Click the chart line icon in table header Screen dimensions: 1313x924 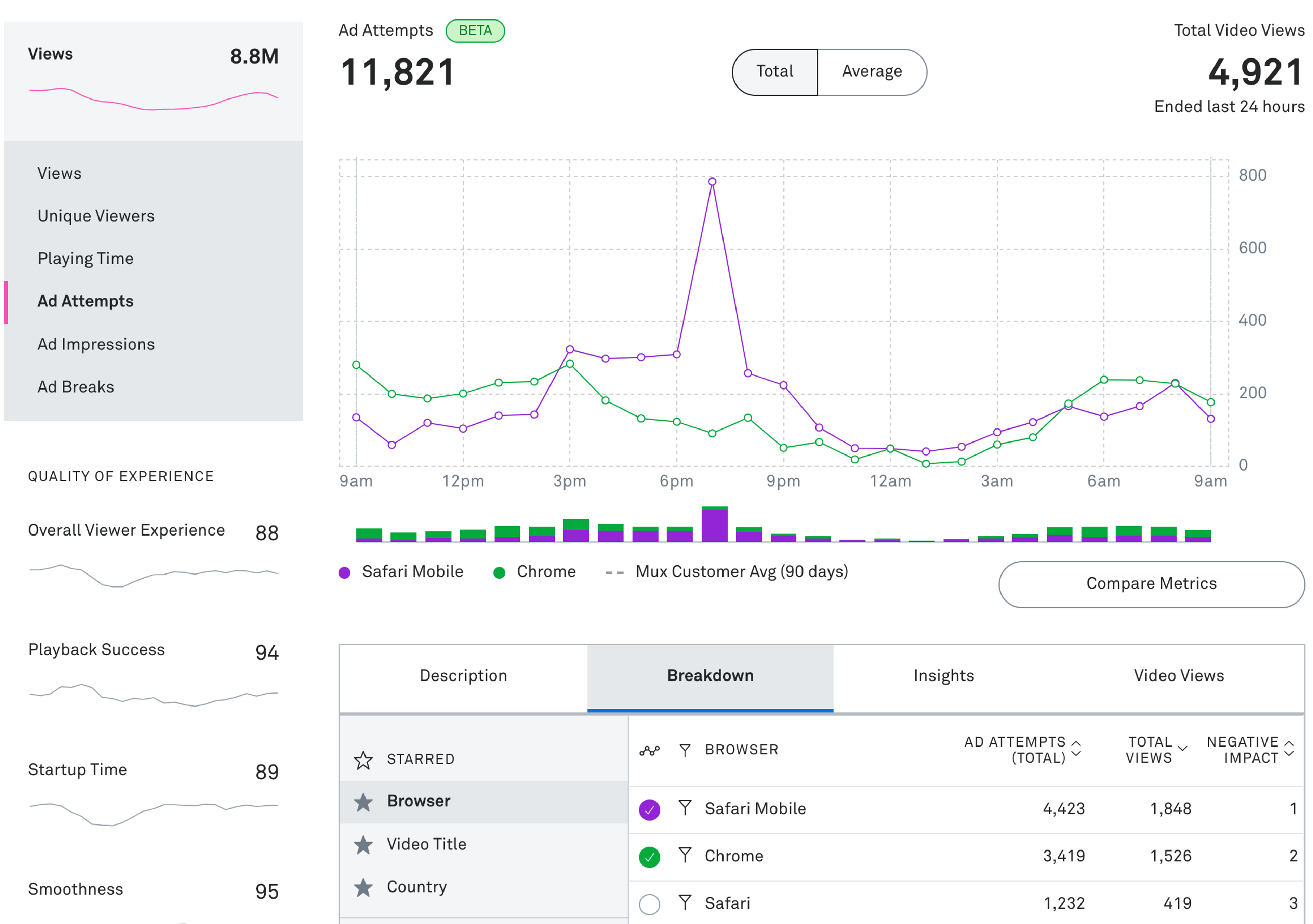click(x=650, y=750)
